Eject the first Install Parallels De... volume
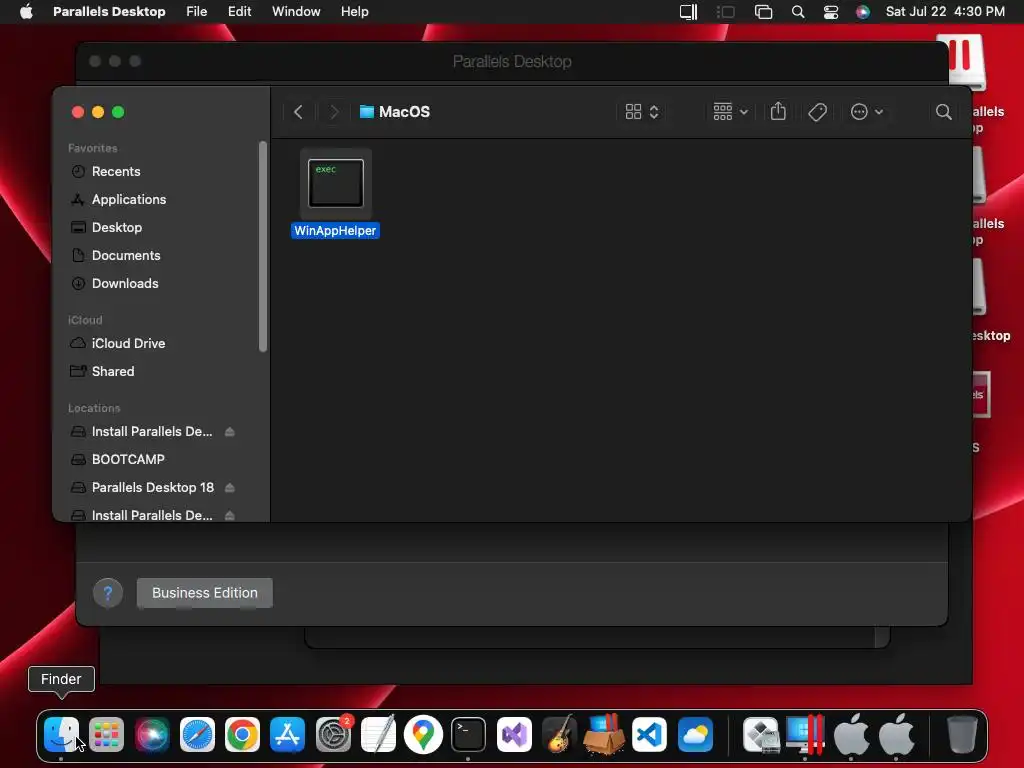Viewport: 1024px width, 768px height. (x=230, y=432)
